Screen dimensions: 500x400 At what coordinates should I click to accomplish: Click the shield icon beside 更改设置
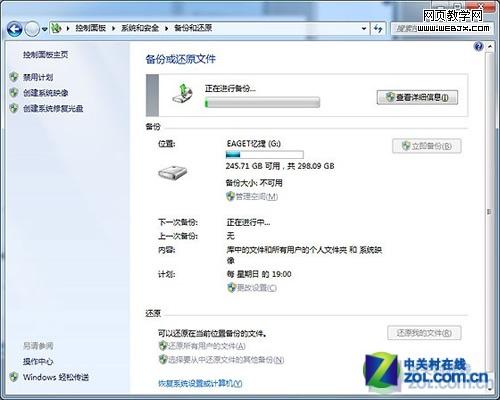(231, 287)
